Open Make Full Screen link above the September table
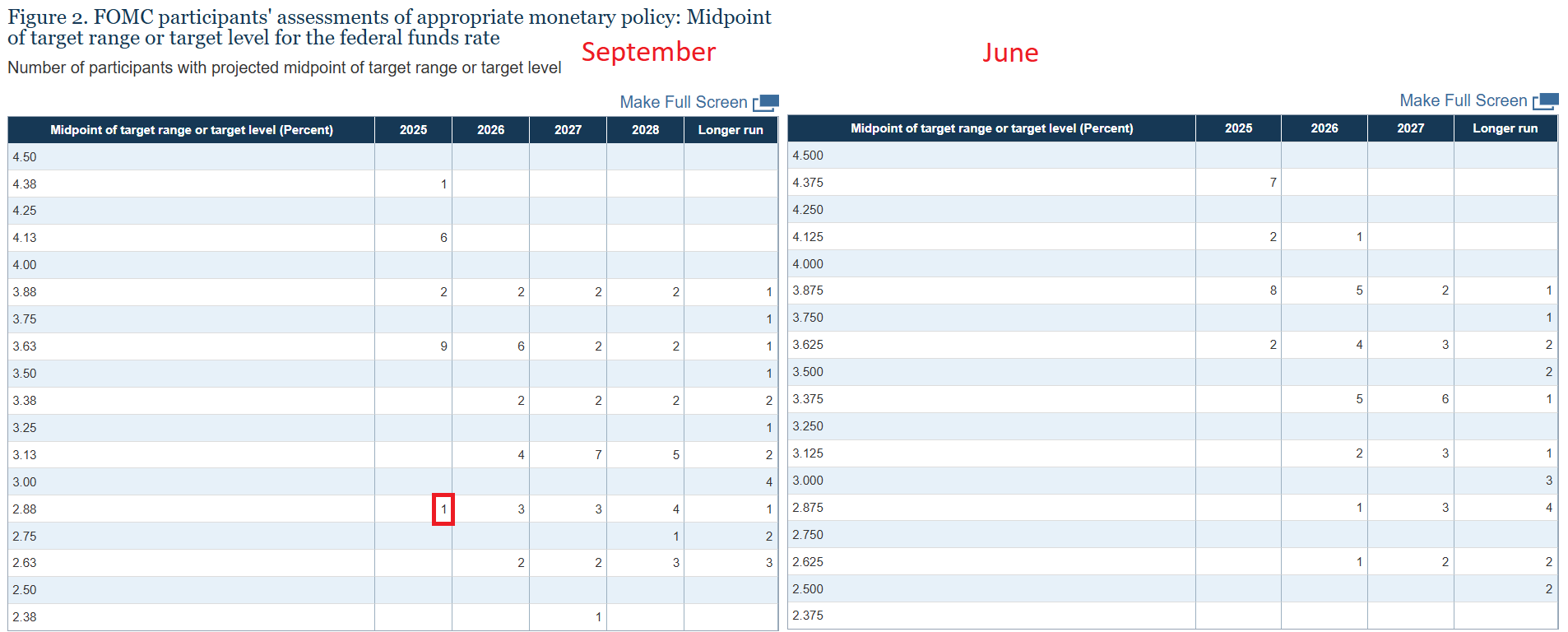 pos(684,102)
